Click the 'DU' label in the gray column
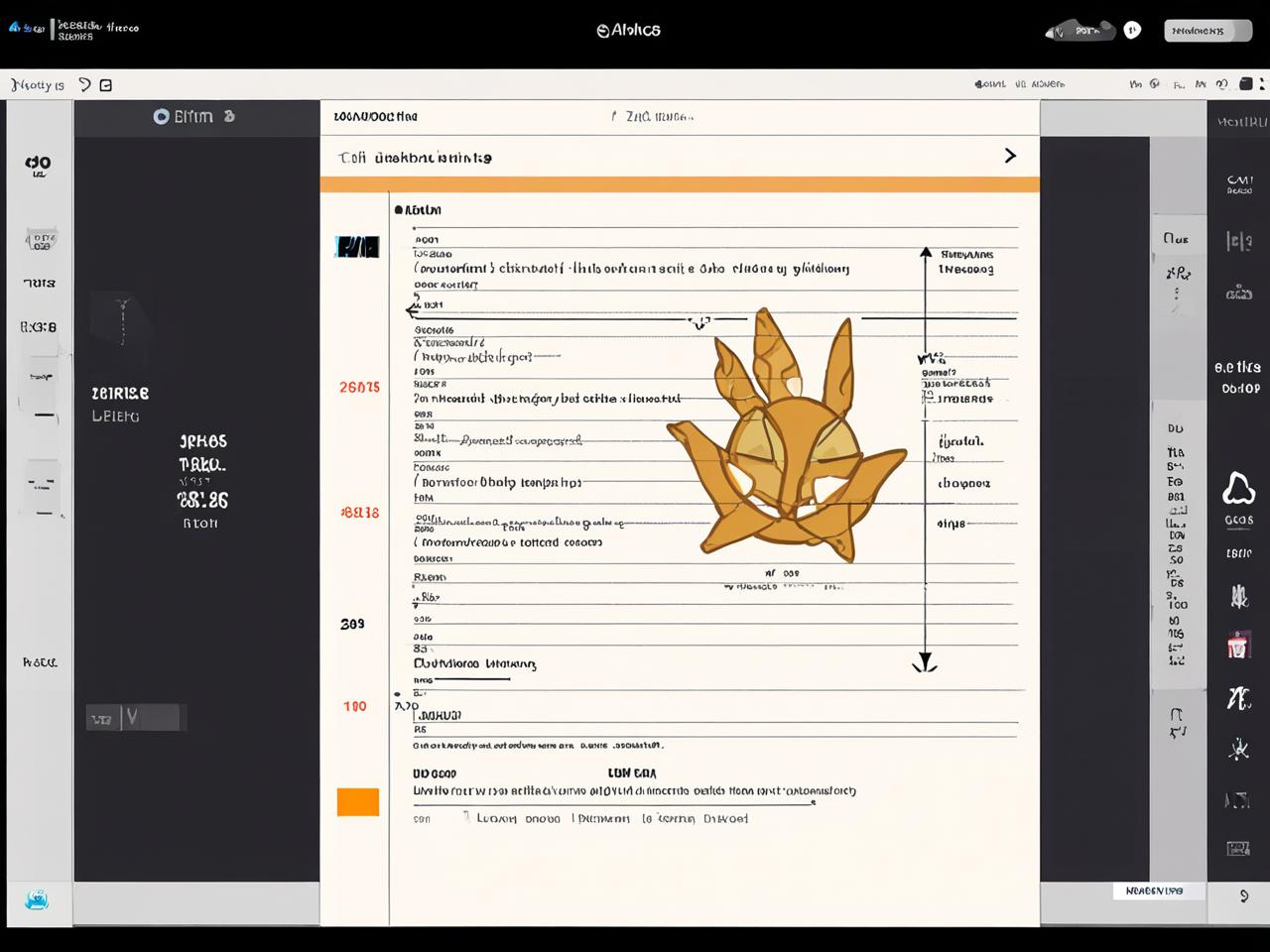This screenshot has height=952, width=1270. coord(1176,428)
